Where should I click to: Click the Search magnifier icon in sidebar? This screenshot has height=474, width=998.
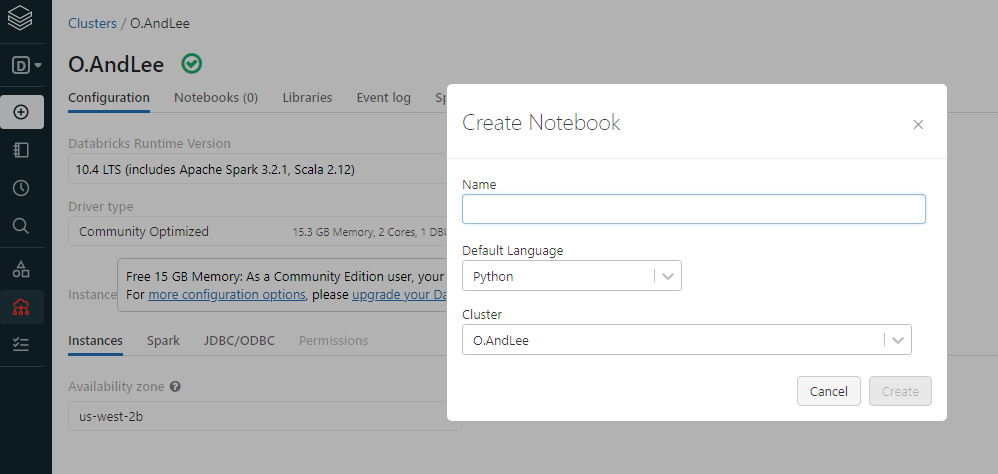click(22, 225)
